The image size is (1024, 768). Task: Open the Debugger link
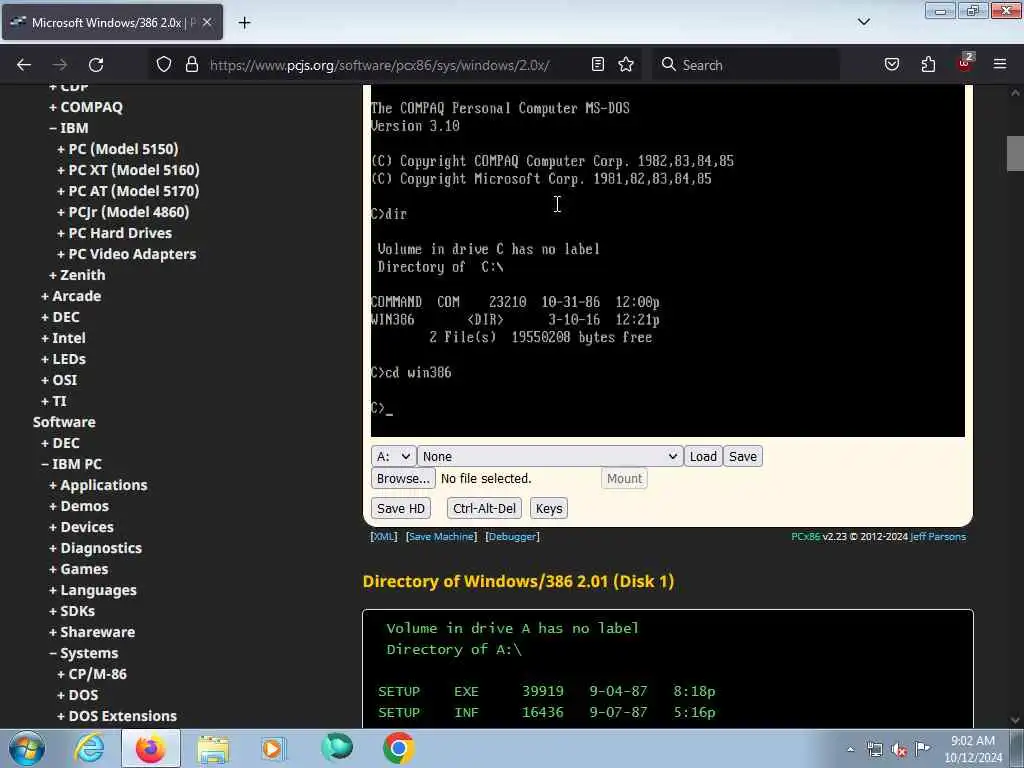click(513, 537)
